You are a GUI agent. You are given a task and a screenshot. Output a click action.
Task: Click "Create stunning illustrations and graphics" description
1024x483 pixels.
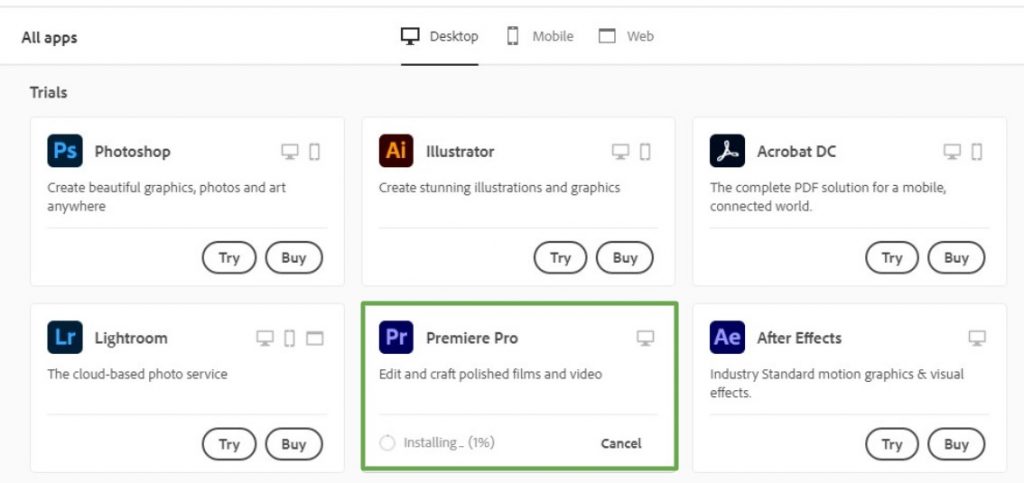pos(500,188)
